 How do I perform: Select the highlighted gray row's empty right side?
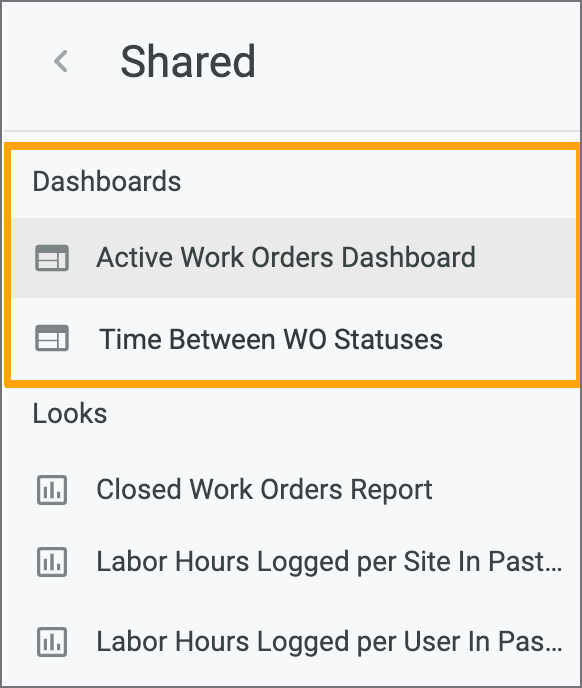[x=526, y=258]
